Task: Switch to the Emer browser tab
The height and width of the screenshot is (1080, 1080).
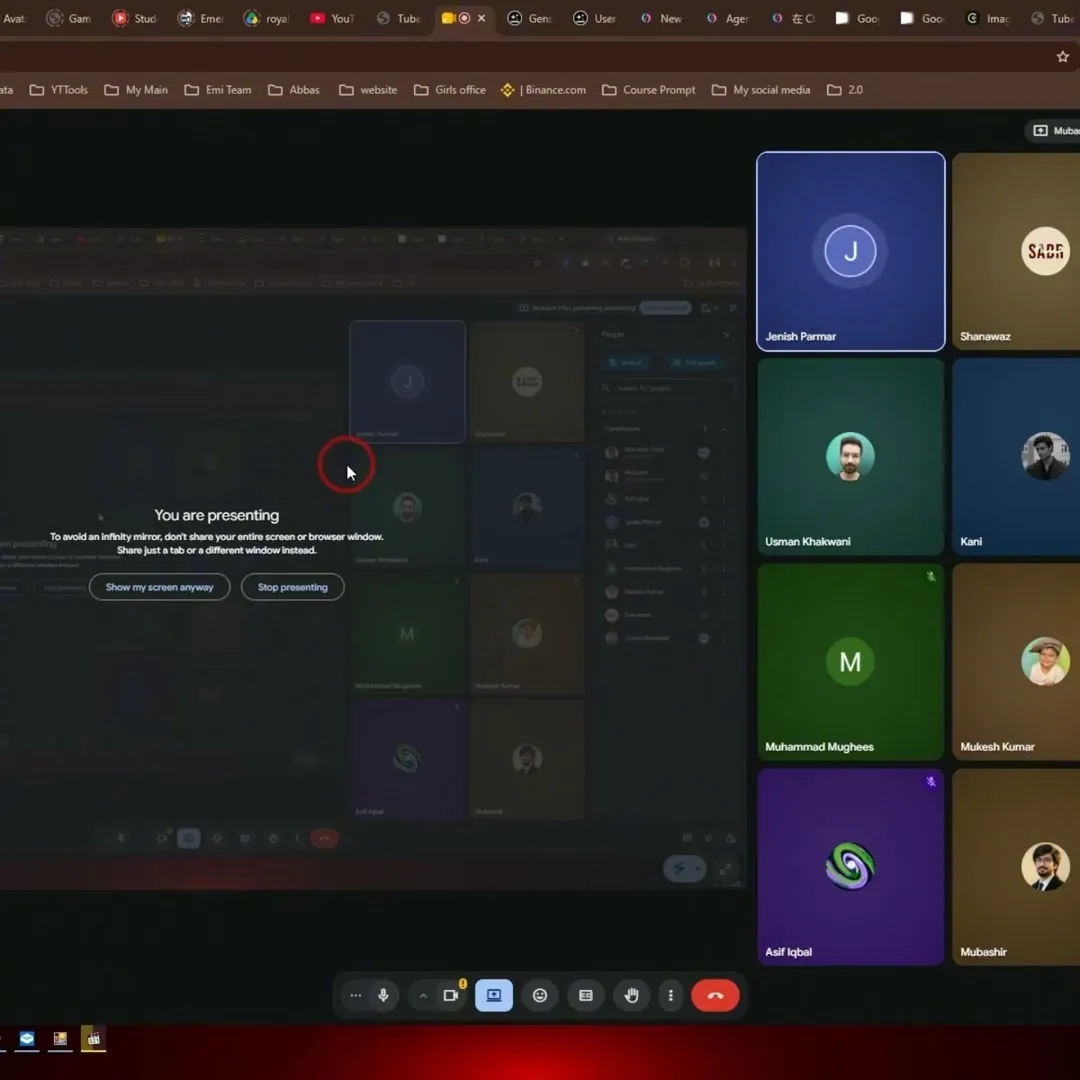Action: pos(201,19)
